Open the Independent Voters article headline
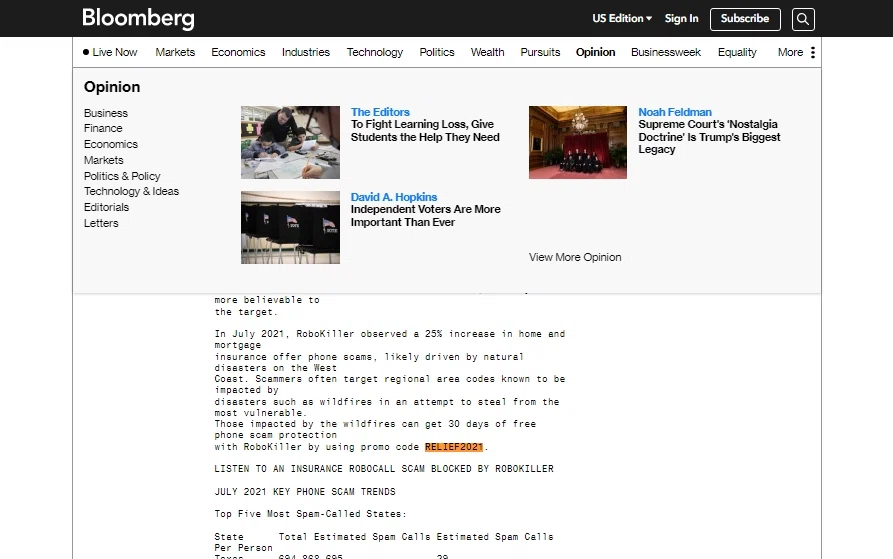 tap(425, 216)
